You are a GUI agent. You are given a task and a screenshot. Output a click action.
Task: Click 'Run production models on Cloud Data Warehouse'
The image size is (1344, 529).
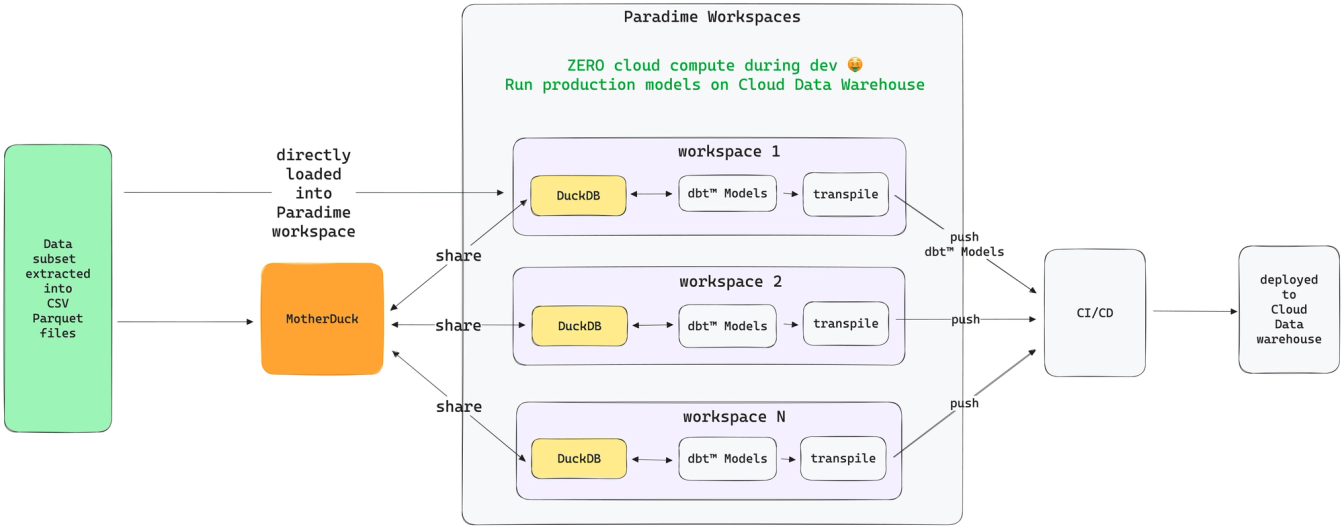pos(715,85)
